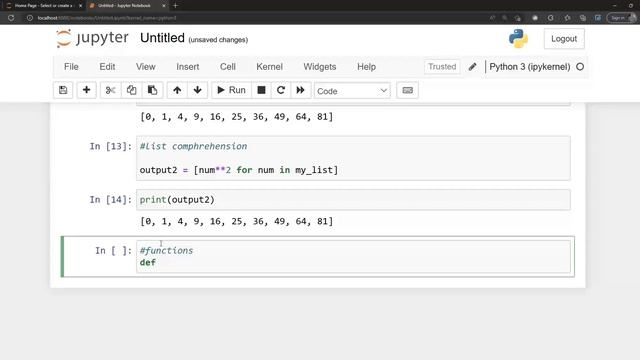This screenshot has height=360, width=640.
Task: Run the current cell
Action: point(231,90)
